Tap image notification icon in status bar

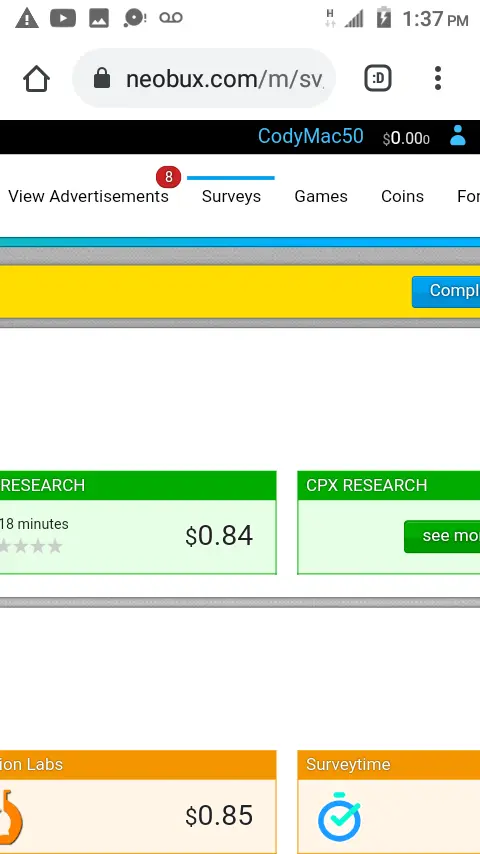(x=99, y=19)
